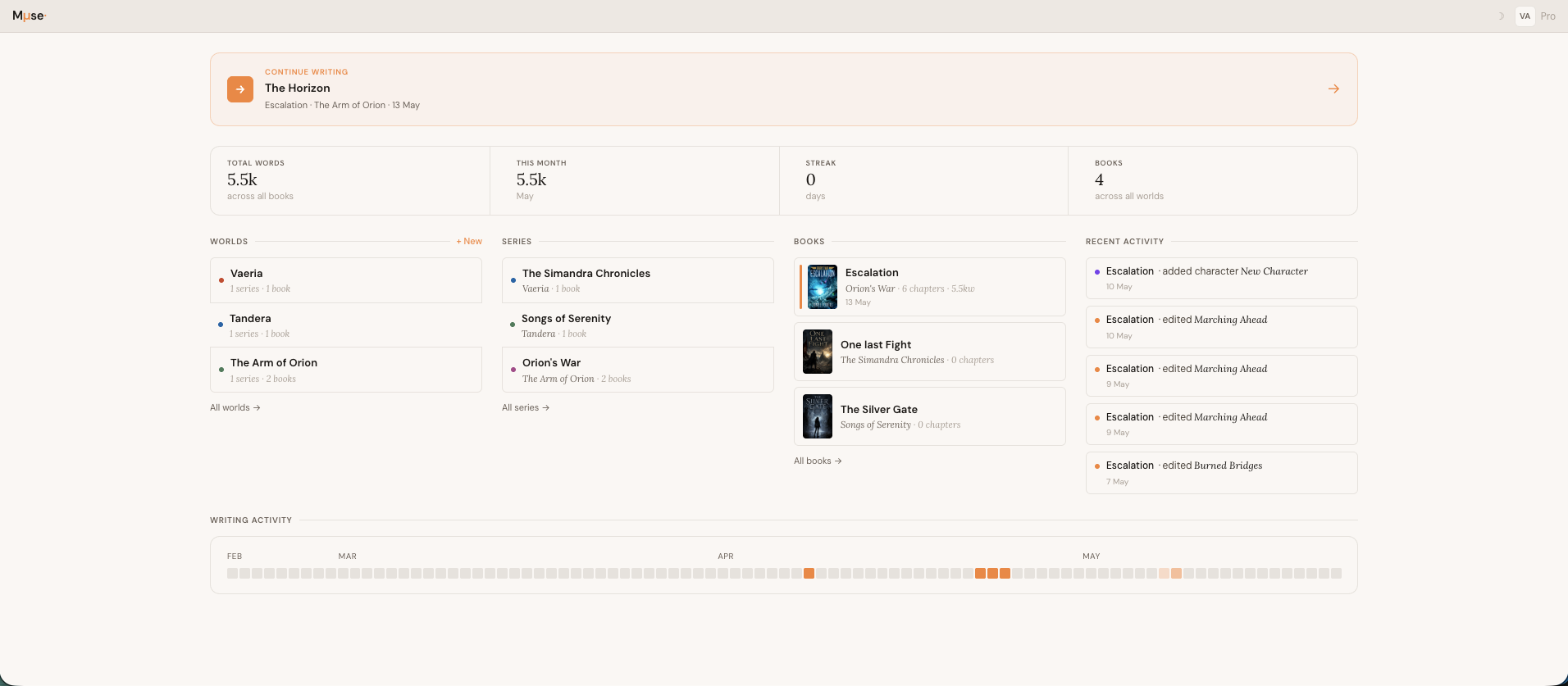Viewport: 1568px width, 686px height.
Task: Open activity: added character New Character
Action: tap(1222, 279)
